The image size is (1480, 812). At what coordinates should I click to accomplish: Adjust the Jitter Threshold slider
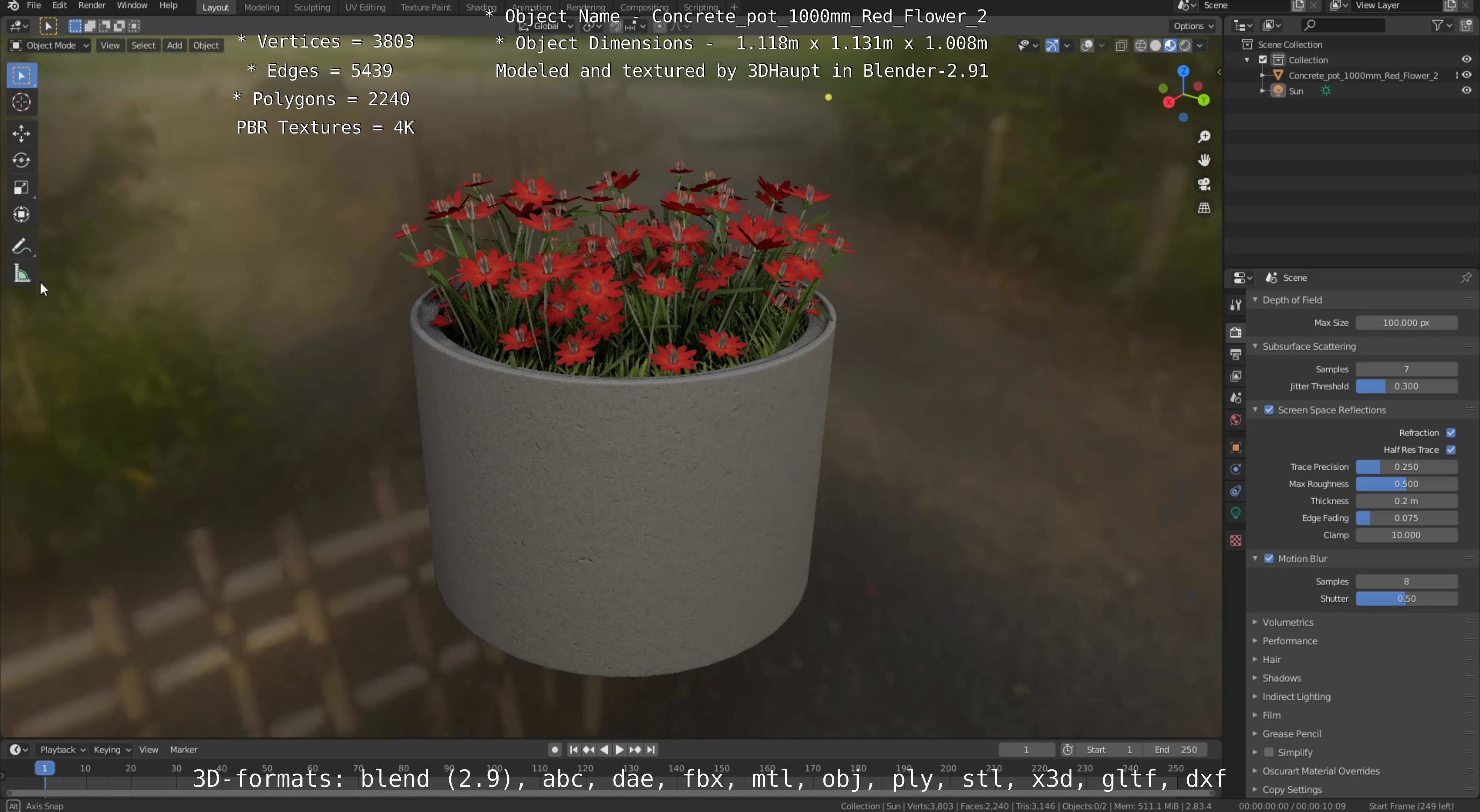(x=1406, y=387)
